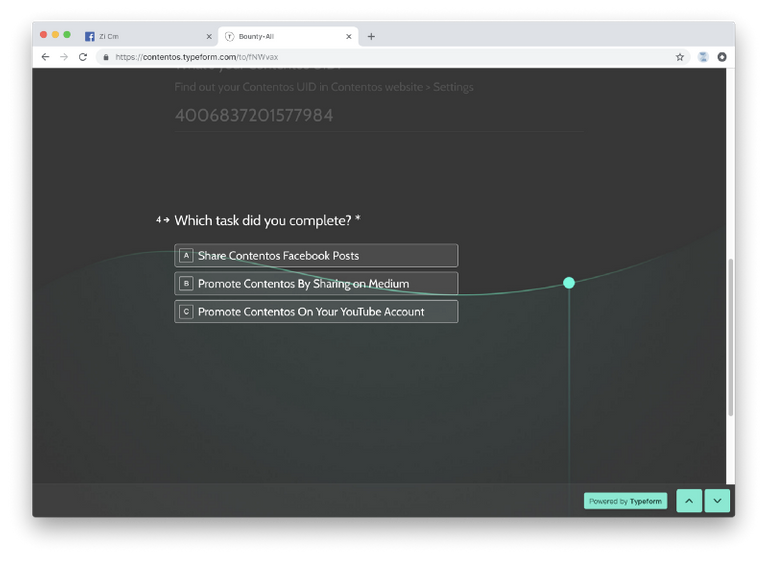This screenshot has height=561, width=768.
Task: Choose option B Promote Contentos on Medium
Action: 316,284
